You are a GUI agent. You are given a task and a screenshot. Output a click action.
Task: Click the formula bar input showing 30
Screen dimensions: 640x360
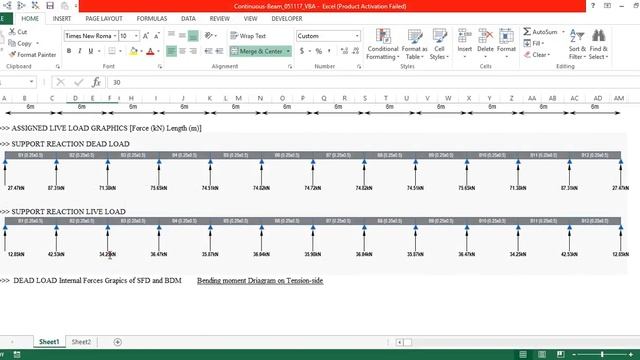pyautogui.click(x=373, y=82)
